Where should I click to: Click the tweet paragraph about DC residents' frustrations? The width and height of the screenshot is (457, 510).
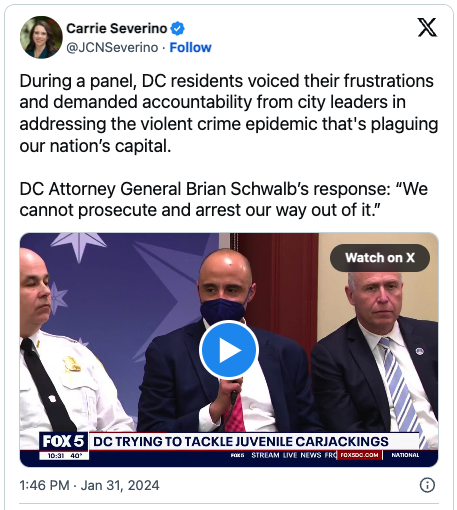(x=229, y=113)
